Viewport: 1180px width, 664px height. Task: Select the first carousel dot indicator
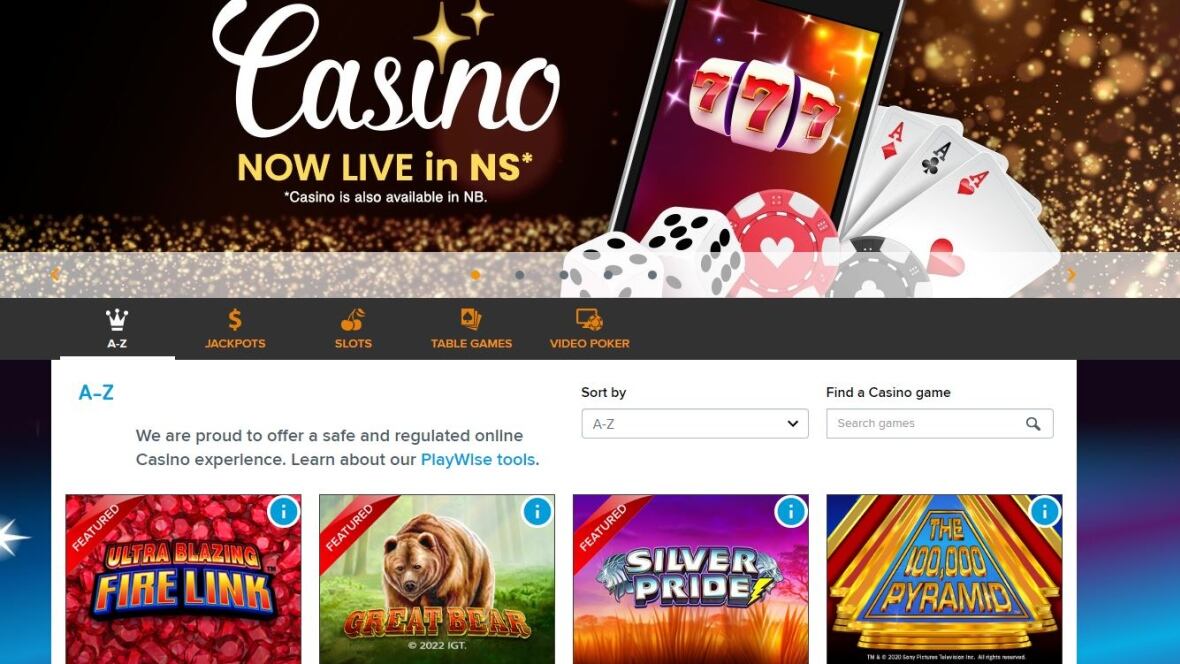click(x=475, y=275)
